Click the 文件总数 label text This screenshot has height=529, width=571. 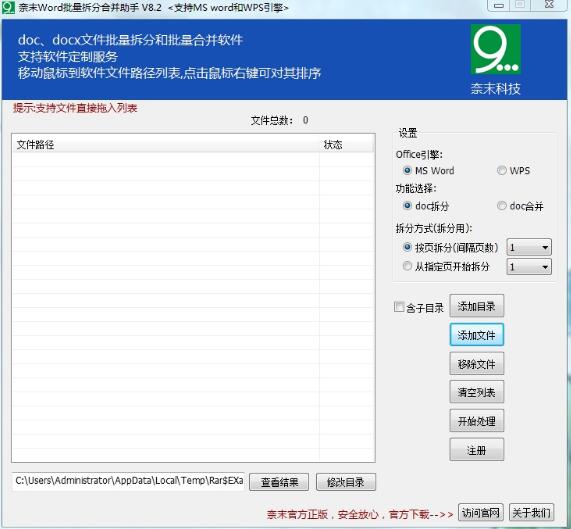coord(272,120)
